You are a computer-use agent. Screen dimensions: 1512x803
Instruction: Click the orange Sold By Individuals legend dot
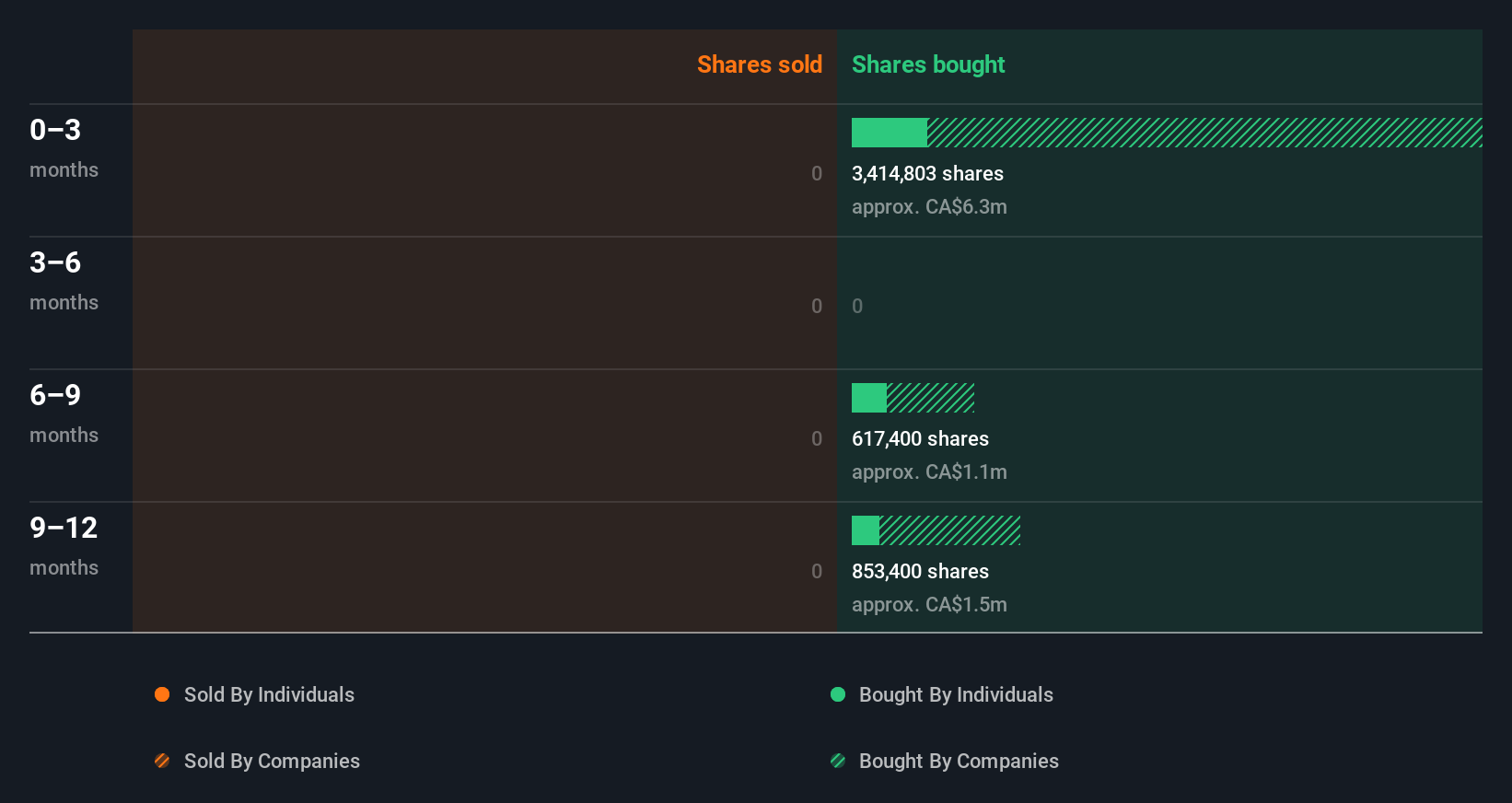[x=162, y=694]
